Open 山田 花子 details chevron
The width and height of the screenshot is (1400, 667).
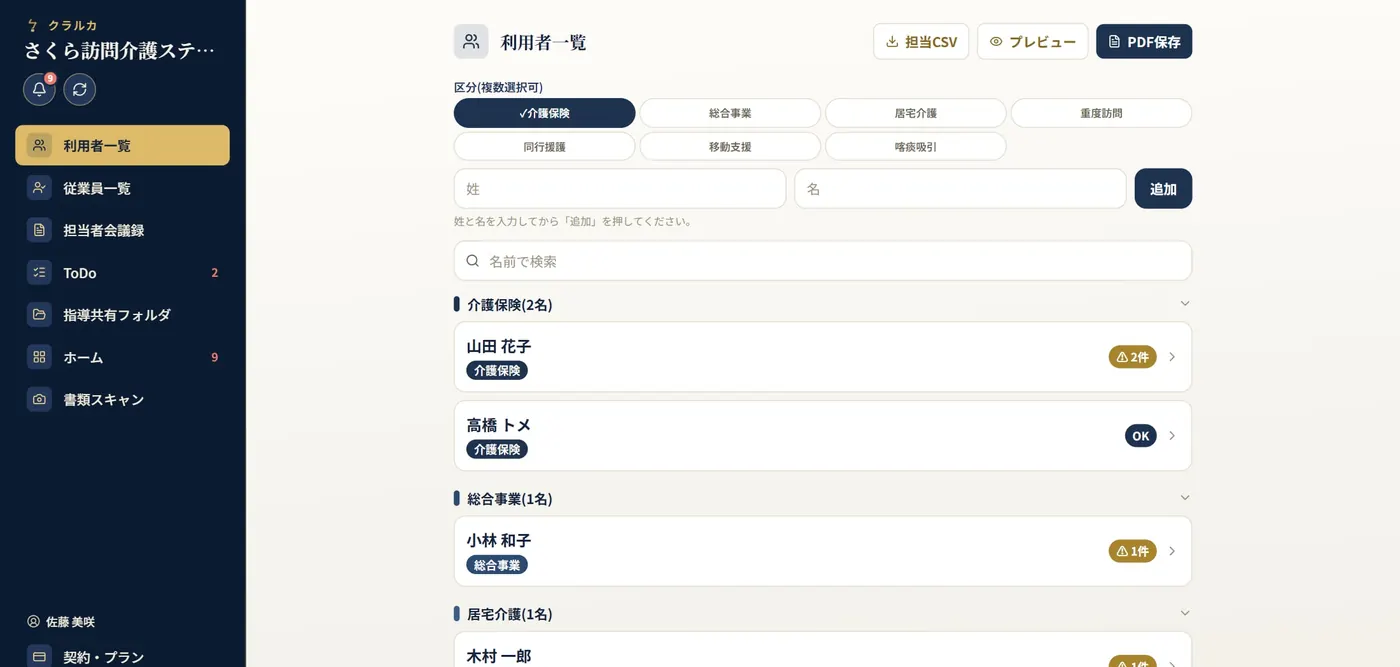[x=1172, y=357]
